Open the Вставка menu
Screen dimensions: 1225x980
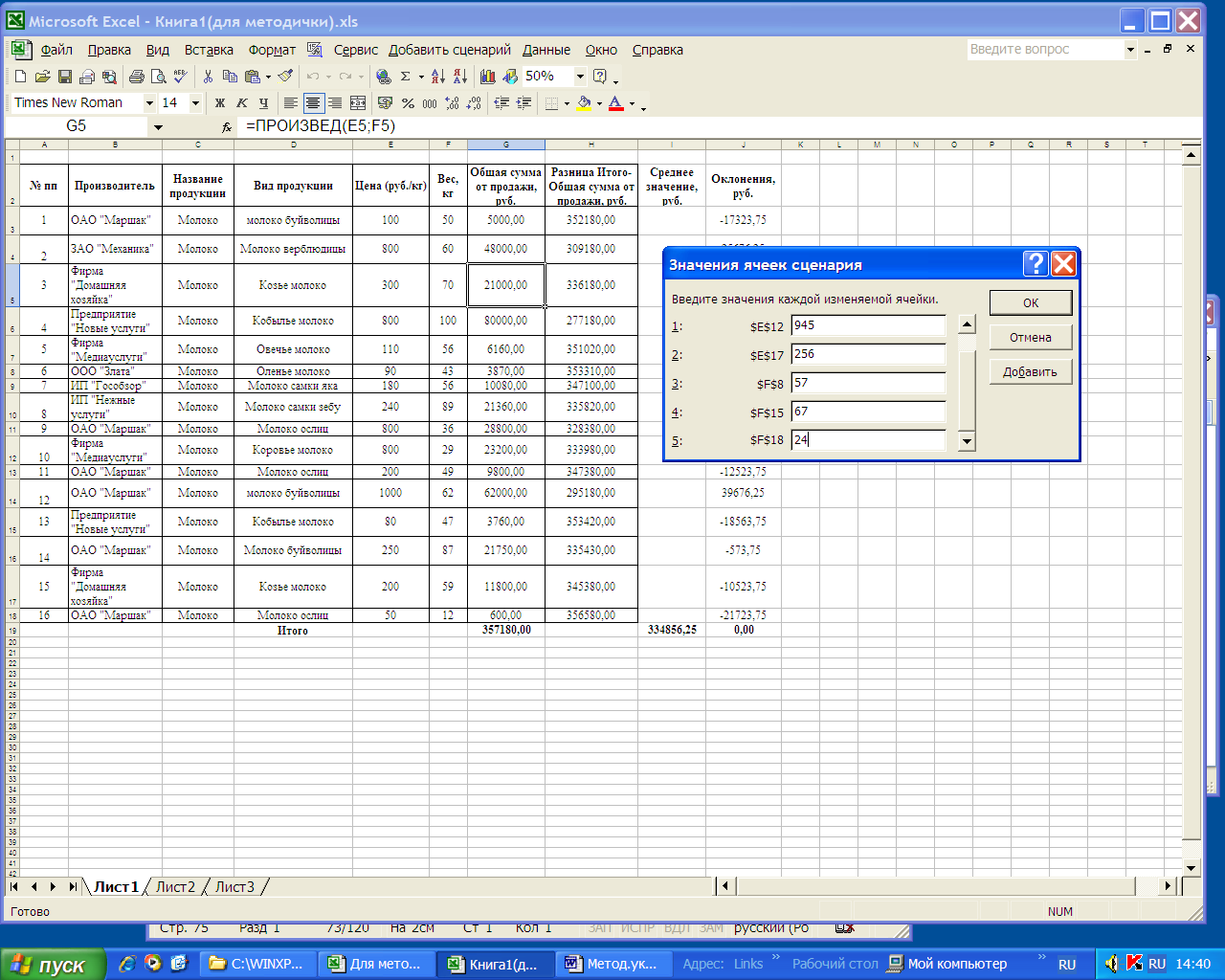209,50
